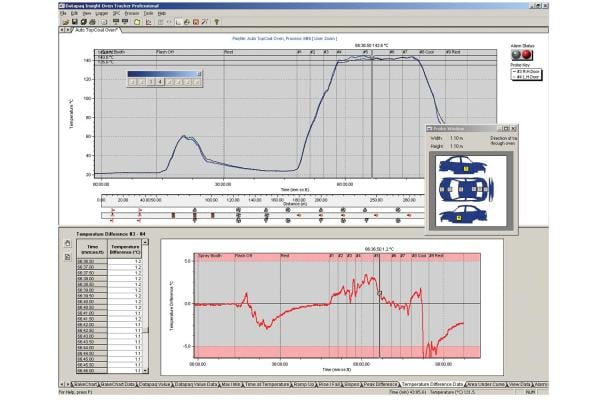
Task: Click the top-view car diagram in Probe Window
Action: tap(466, 187)
